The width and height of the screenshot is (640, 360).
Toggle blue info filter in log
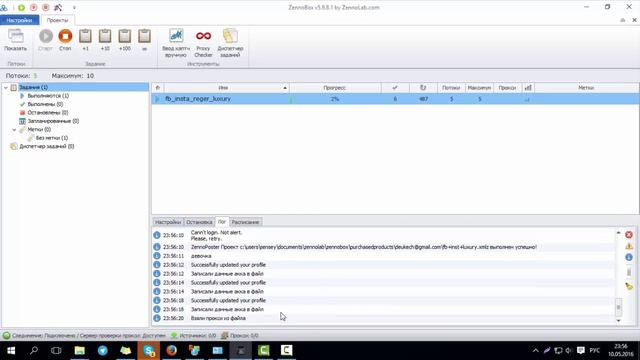click(x=629, y=257)
